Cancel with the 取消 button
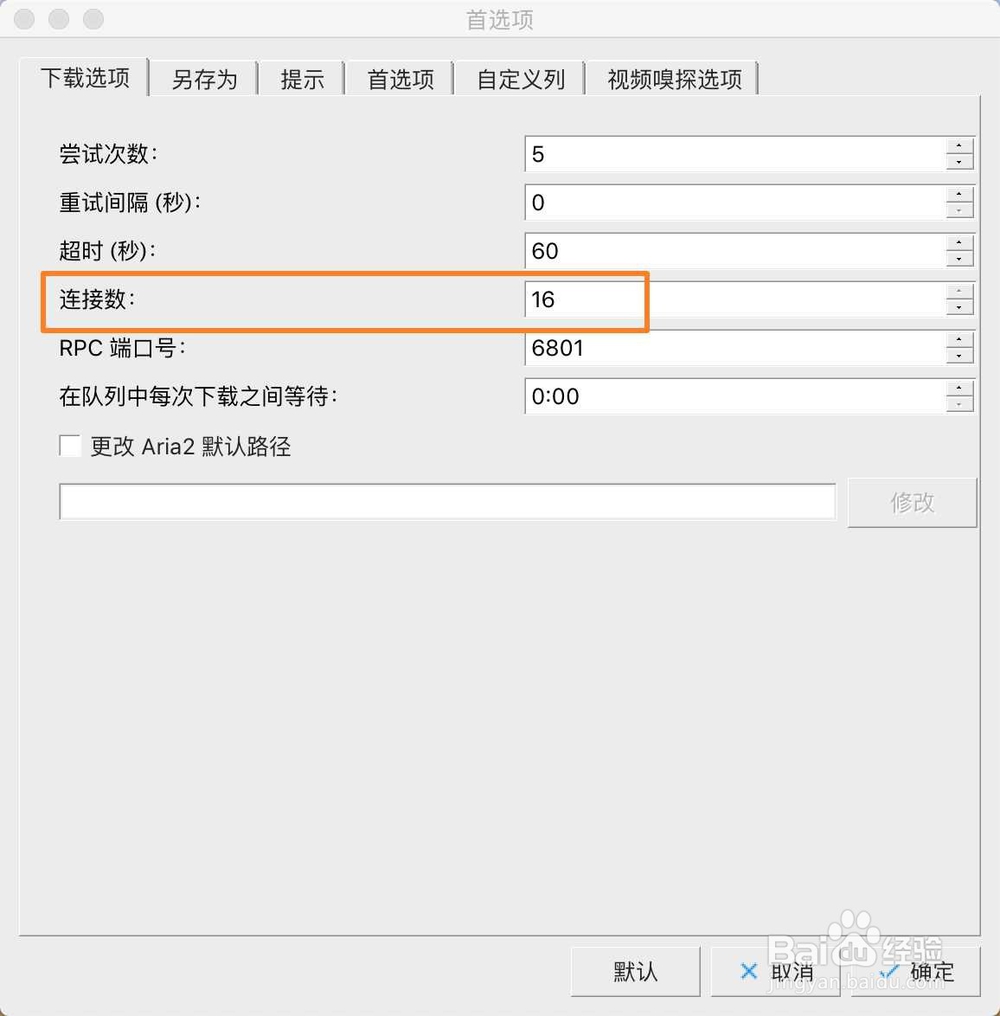 pyautogui.click(x=775, y=971)
